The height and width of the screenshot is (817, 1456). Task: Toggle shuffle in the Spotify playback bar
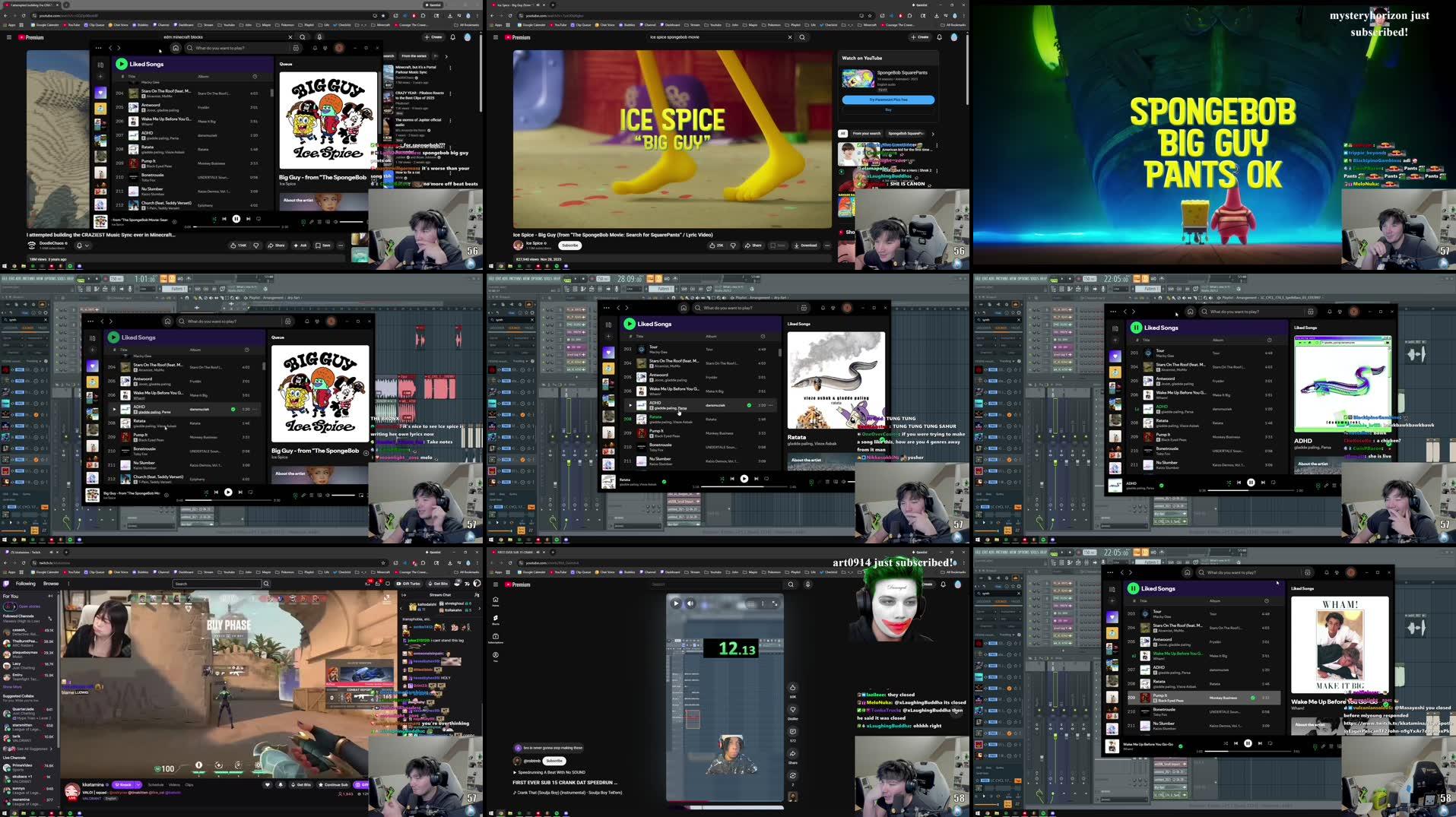coord(214,219)
